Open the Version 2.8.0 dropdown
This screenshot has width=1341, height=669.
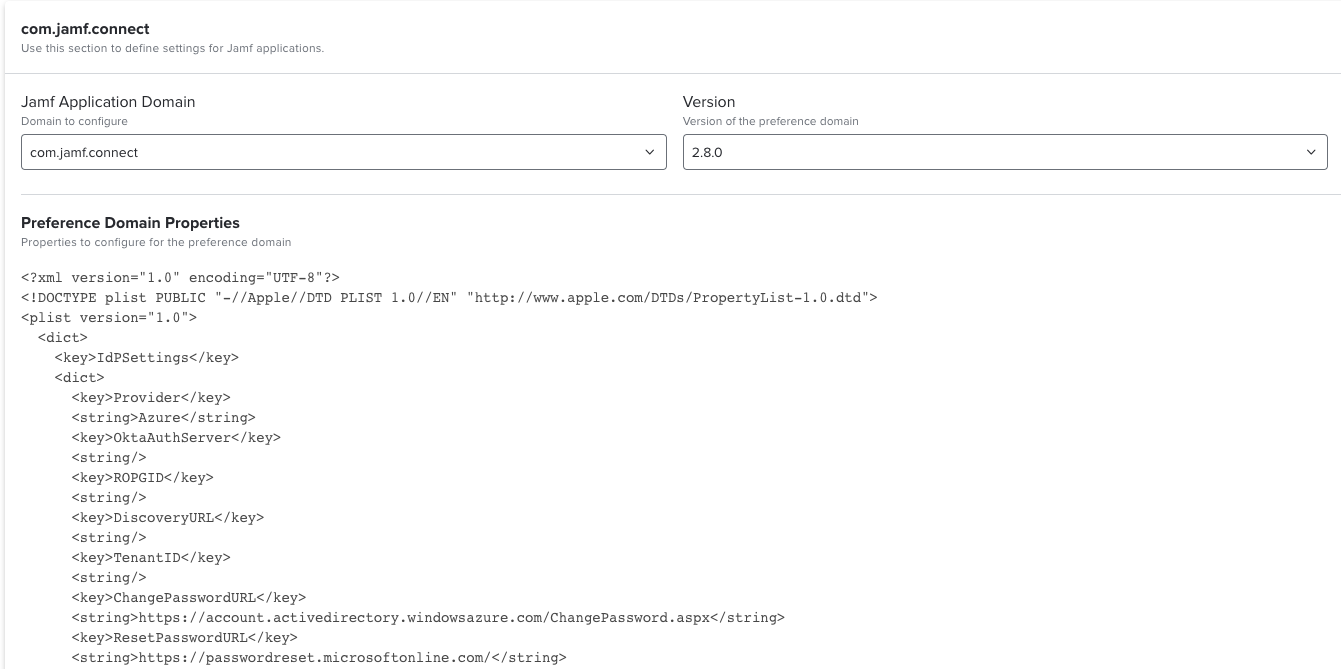1005,152
